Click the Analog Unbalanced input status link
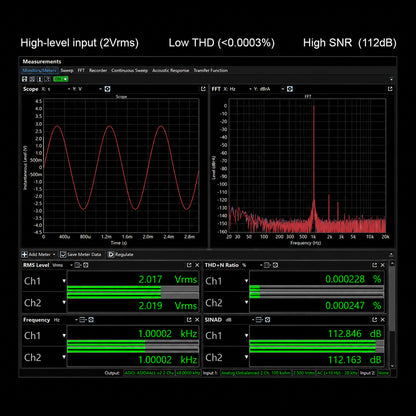The height and width of the screenshot is (416, 416). (256, 373)
